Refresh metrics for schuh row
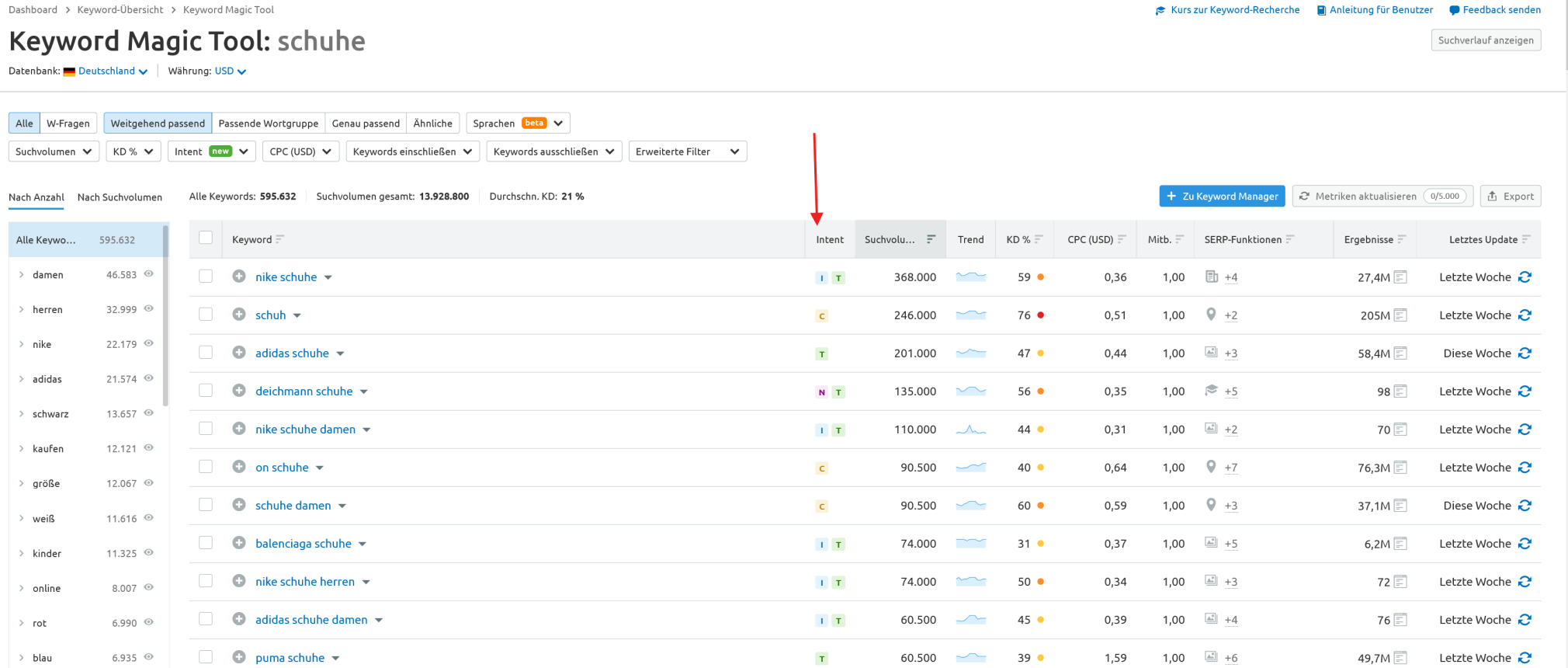The height and width of the screenshot is (668, 1568). coord(1525,315)
